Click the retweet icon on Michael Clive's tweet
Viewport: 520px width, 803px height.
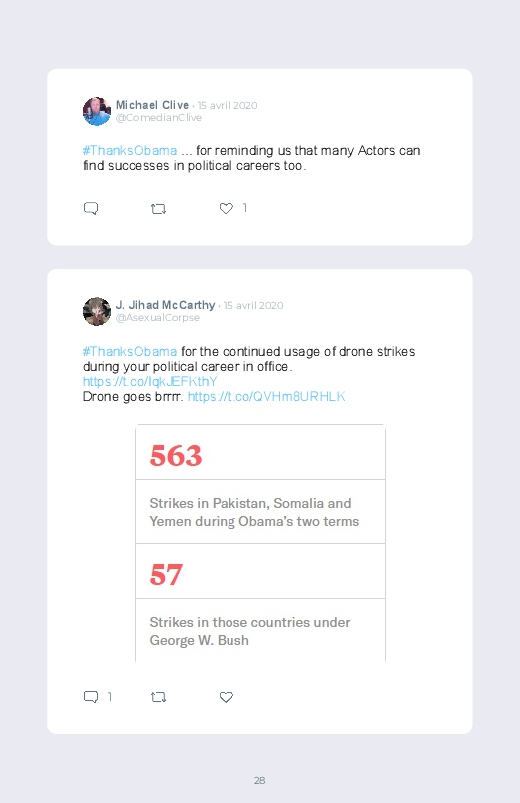[x=158, y=209]
